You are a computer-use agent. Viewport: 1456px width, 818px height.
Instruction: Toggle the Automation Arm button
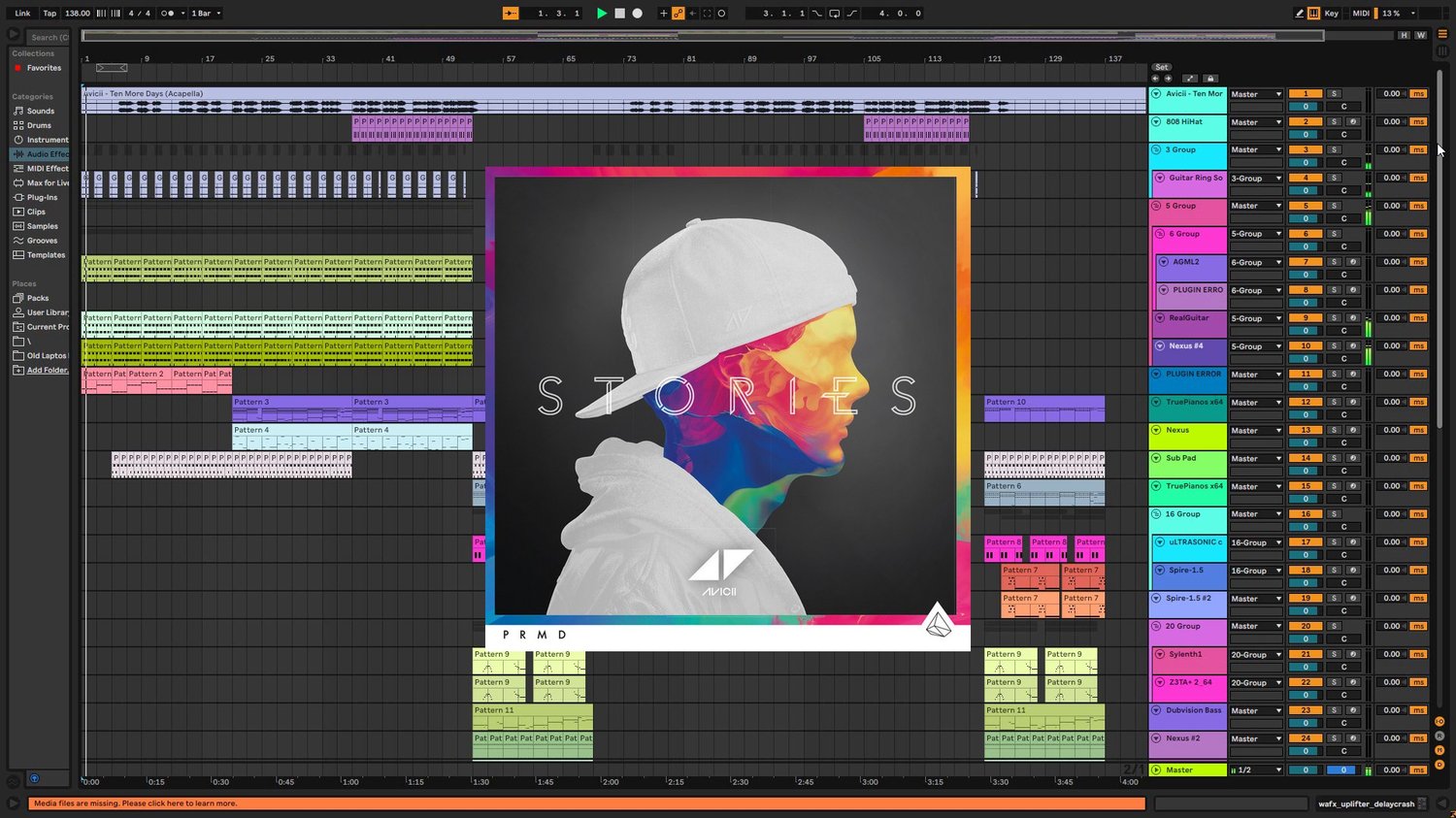(678, 14)
